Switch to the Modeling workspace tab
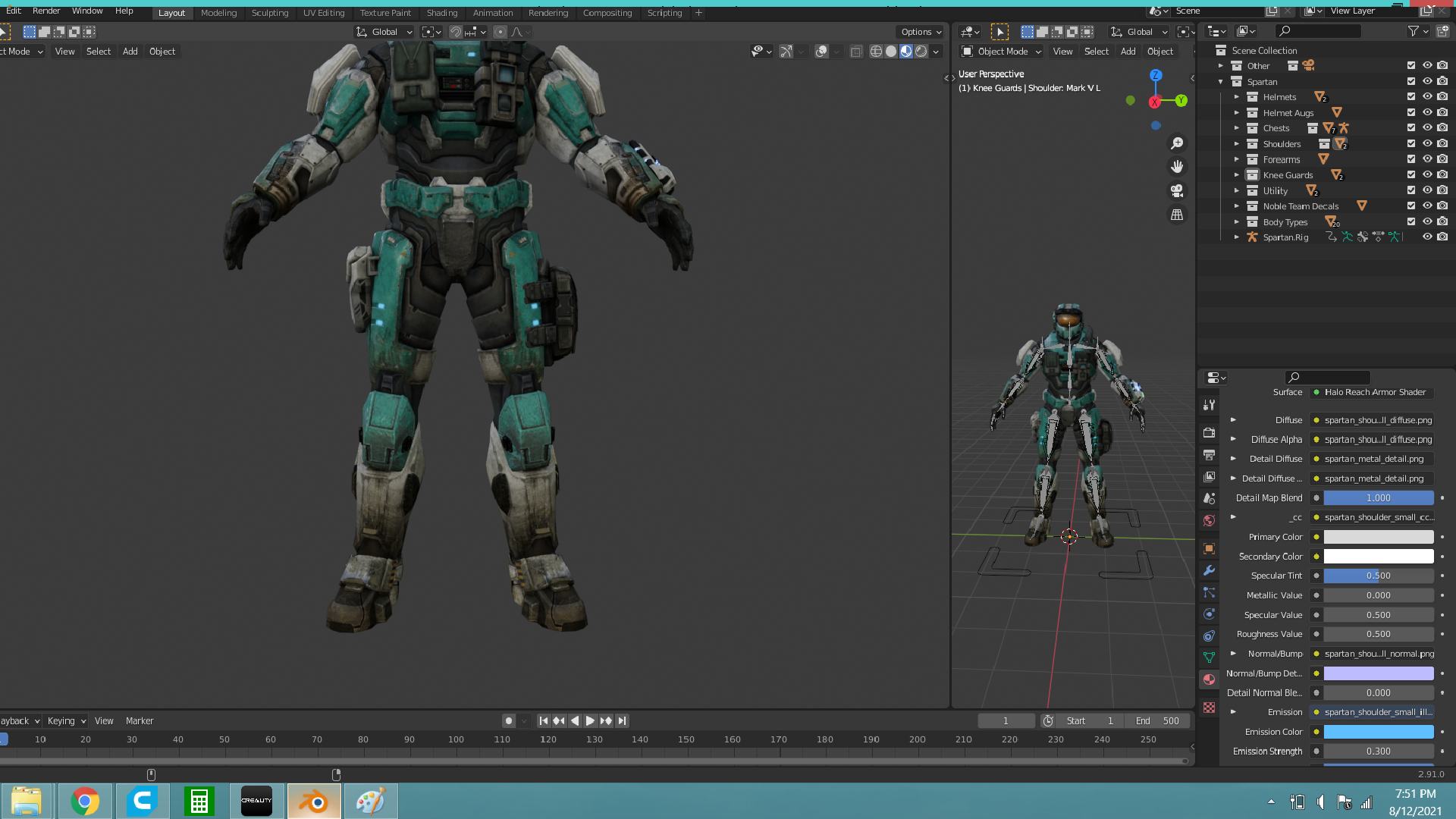1456x819 pixels. tap(218, 13)
